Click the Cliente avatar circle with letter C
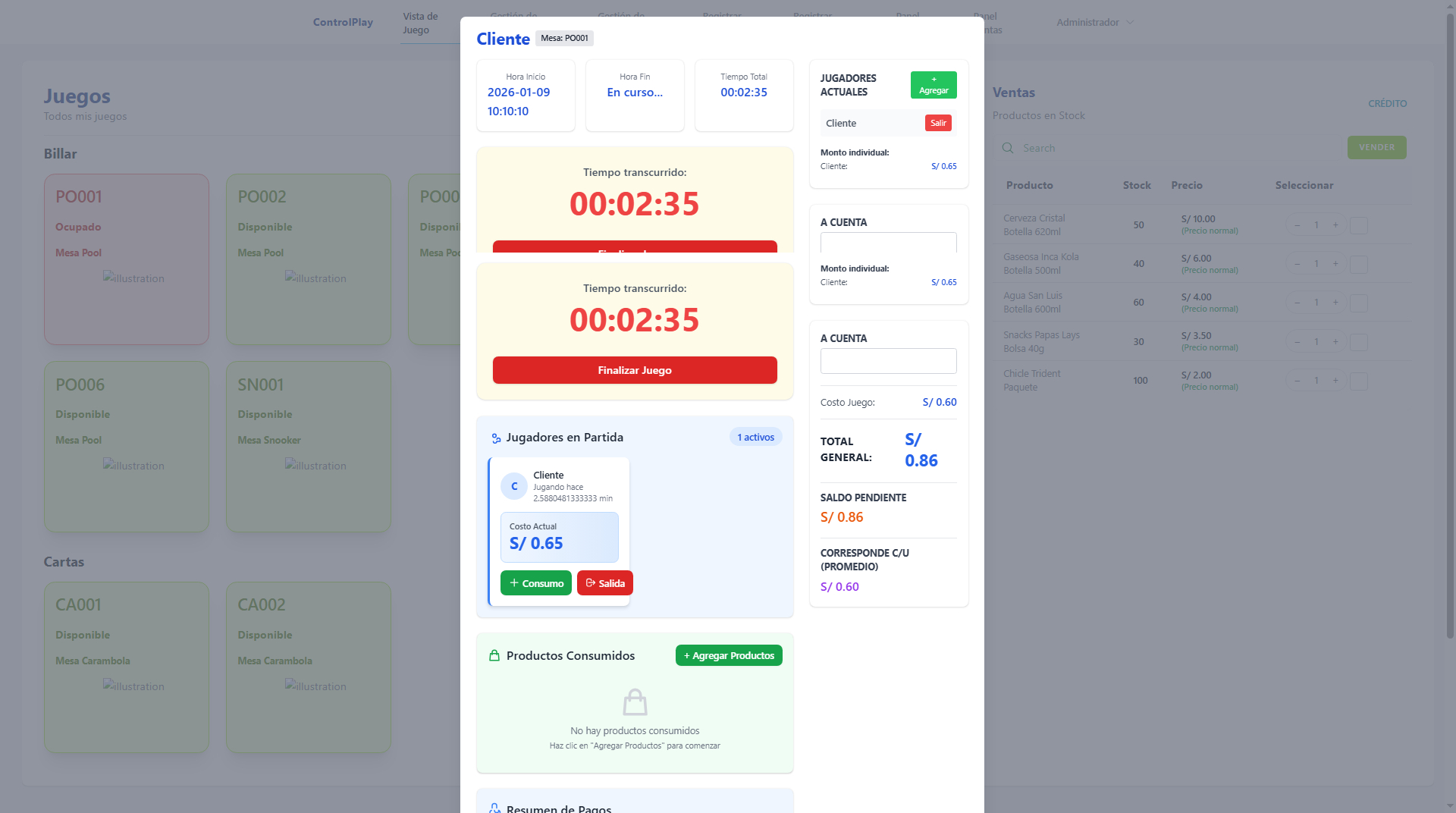This screenshot has height=813, width=1456. [x=514, y=487]
